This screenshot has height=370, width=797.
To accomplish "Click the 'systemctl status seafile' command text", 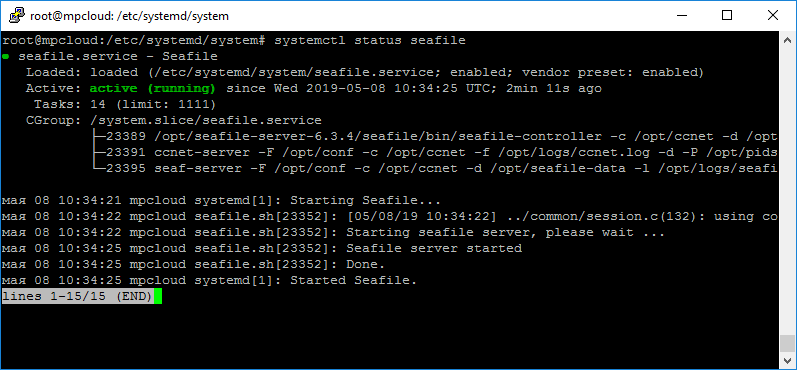I will click(370, 40).
